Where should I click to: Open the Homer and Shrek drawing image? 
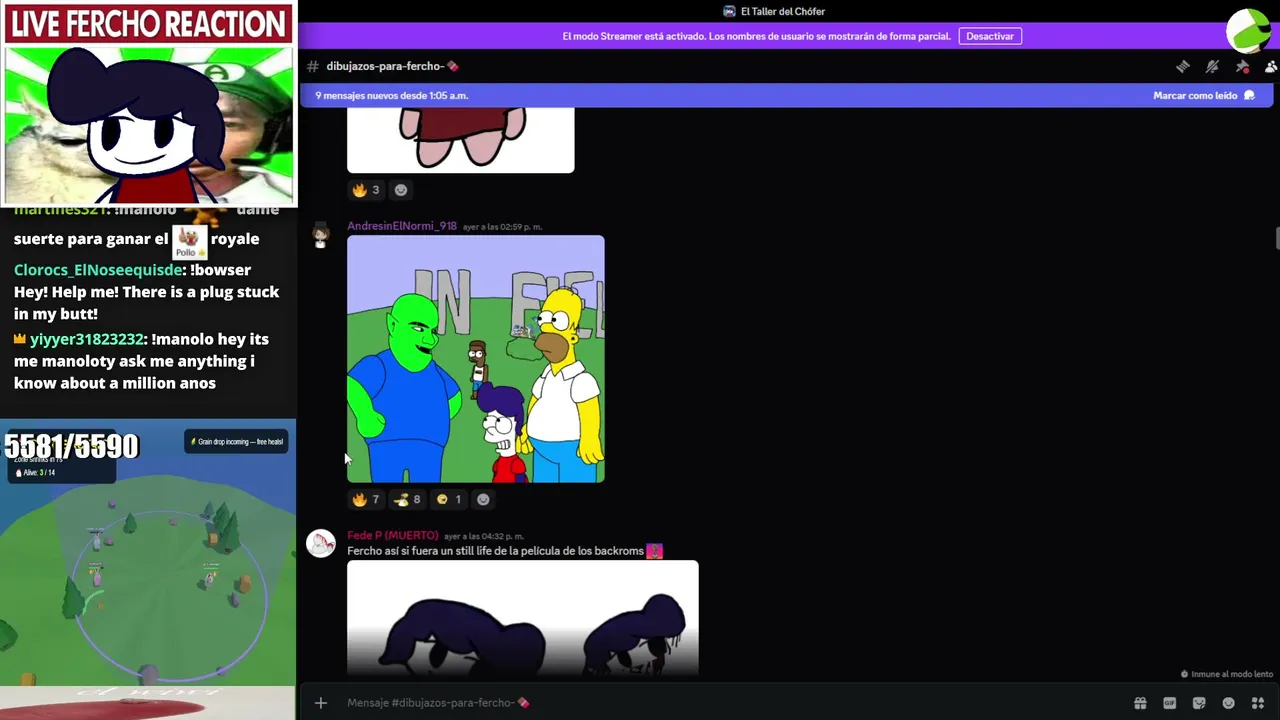click(x=476, y=359)
